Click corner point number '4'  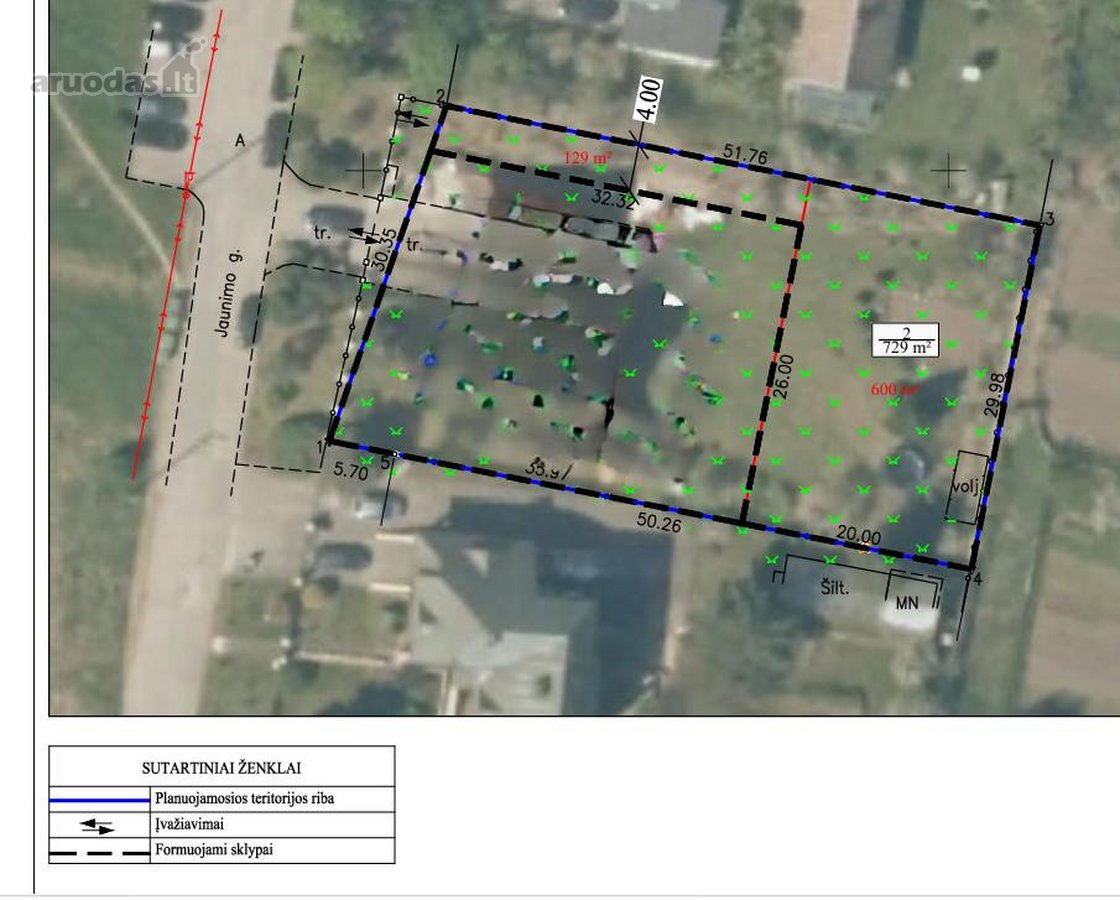[x=978, y=579]
